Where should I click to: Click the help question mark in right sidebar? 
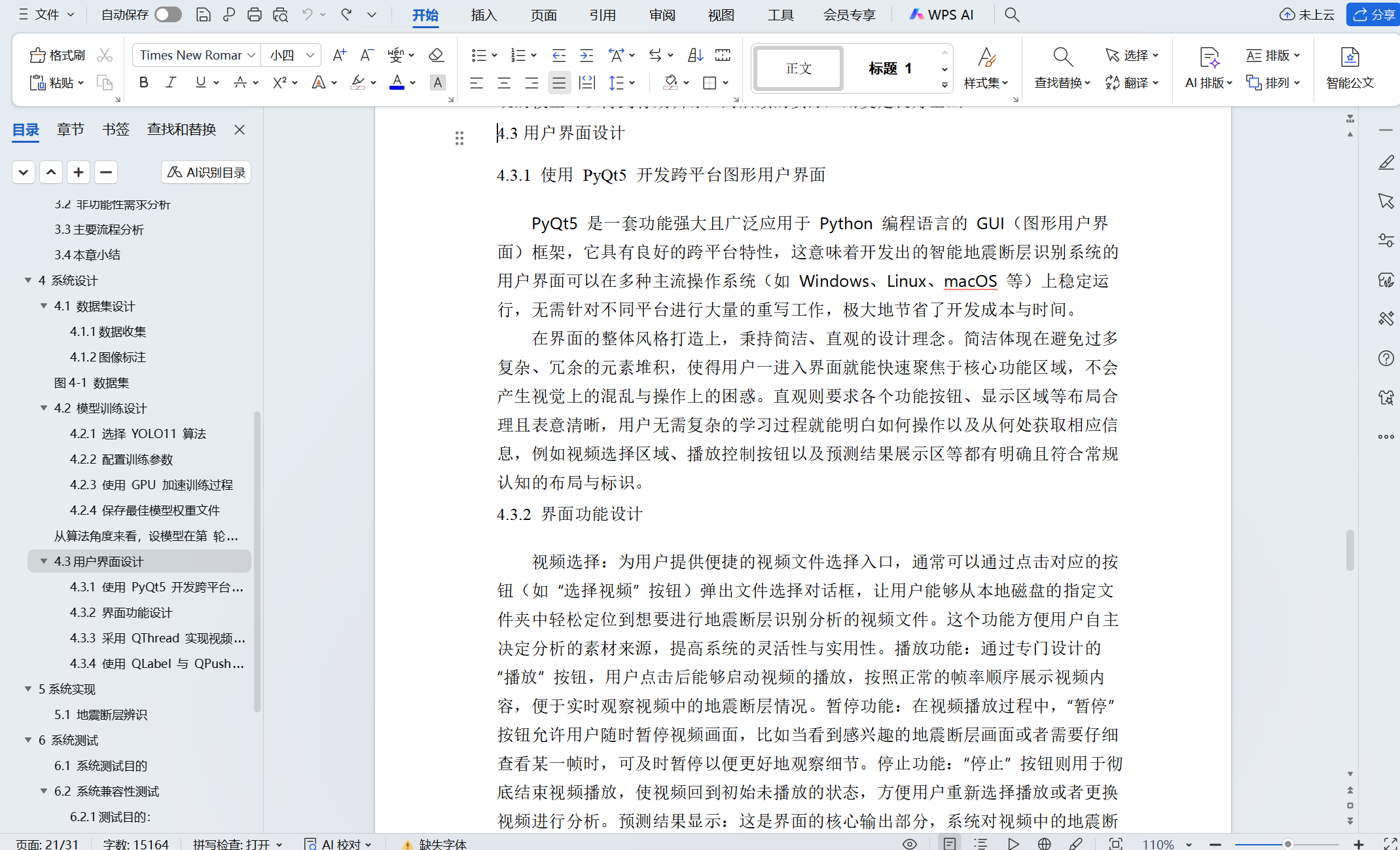(1386, 358)
